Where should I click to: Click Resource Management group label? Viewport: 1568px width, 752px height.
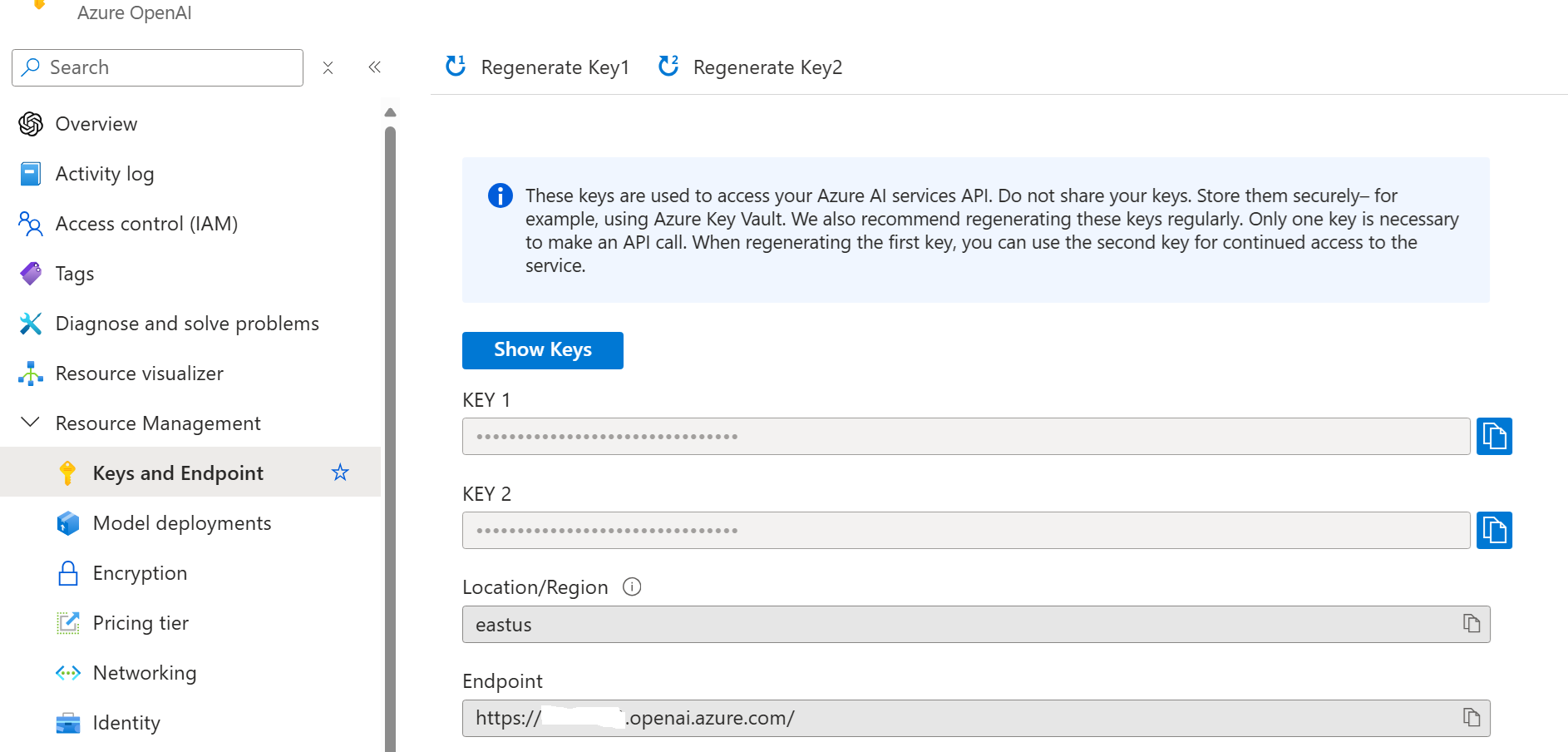click(x=158, y=423)
